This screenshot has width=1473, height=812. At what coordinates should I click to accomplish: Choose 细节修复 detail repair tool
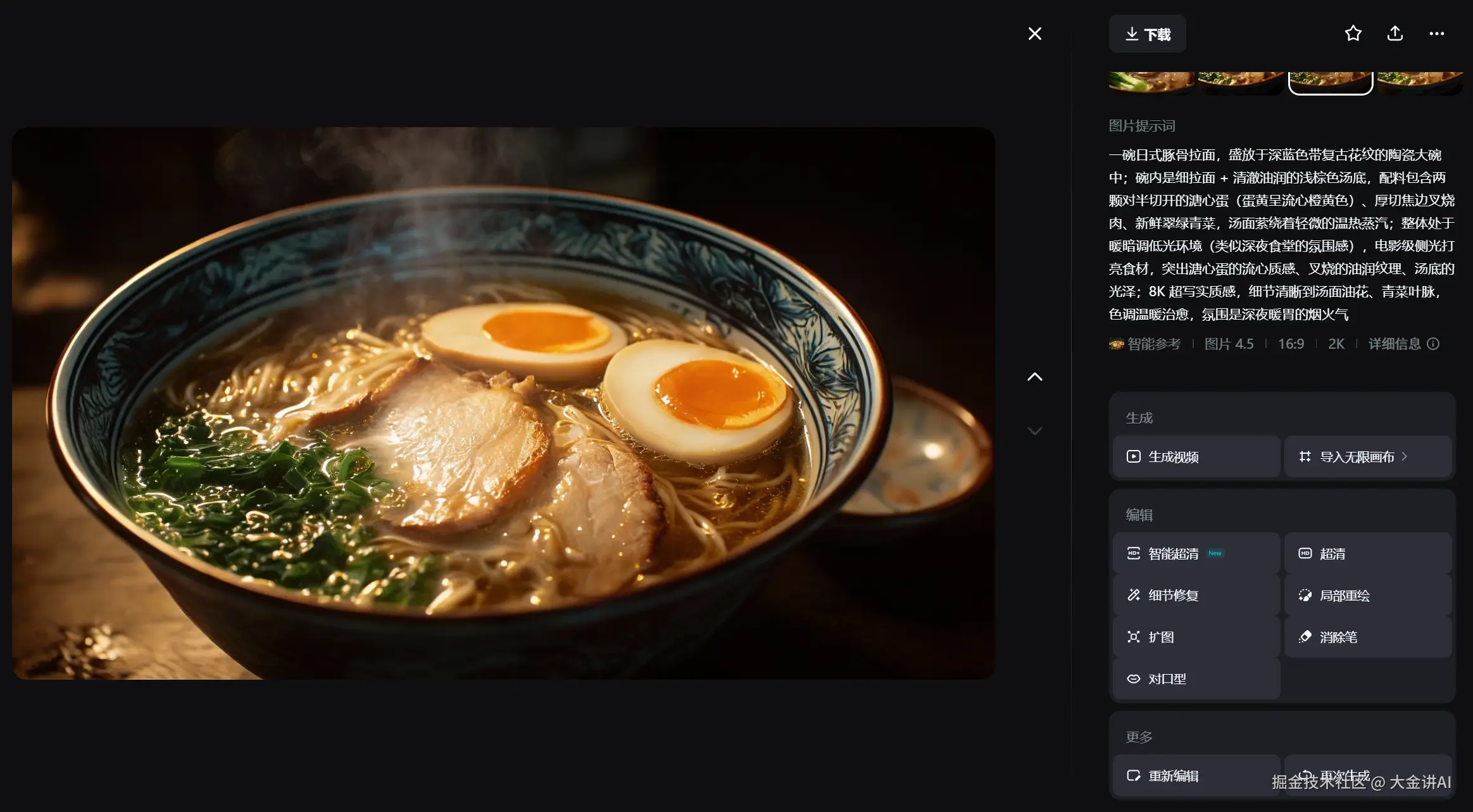point(1196,596)
